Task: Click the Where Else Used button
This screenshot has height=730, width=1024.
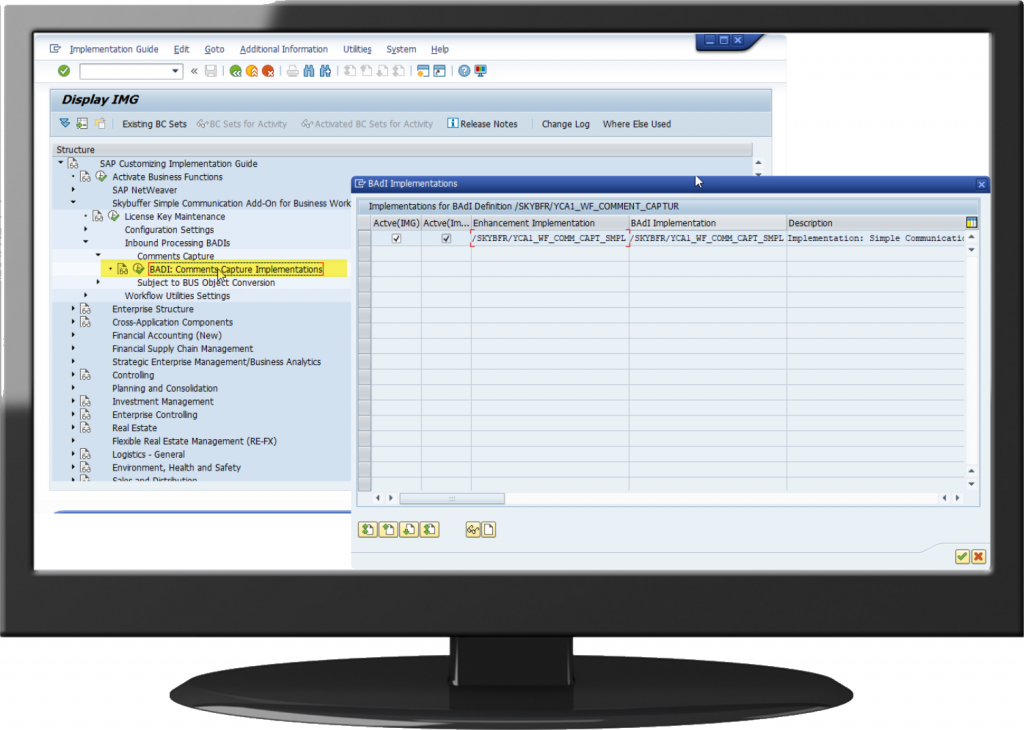Action: click(637, 124)
